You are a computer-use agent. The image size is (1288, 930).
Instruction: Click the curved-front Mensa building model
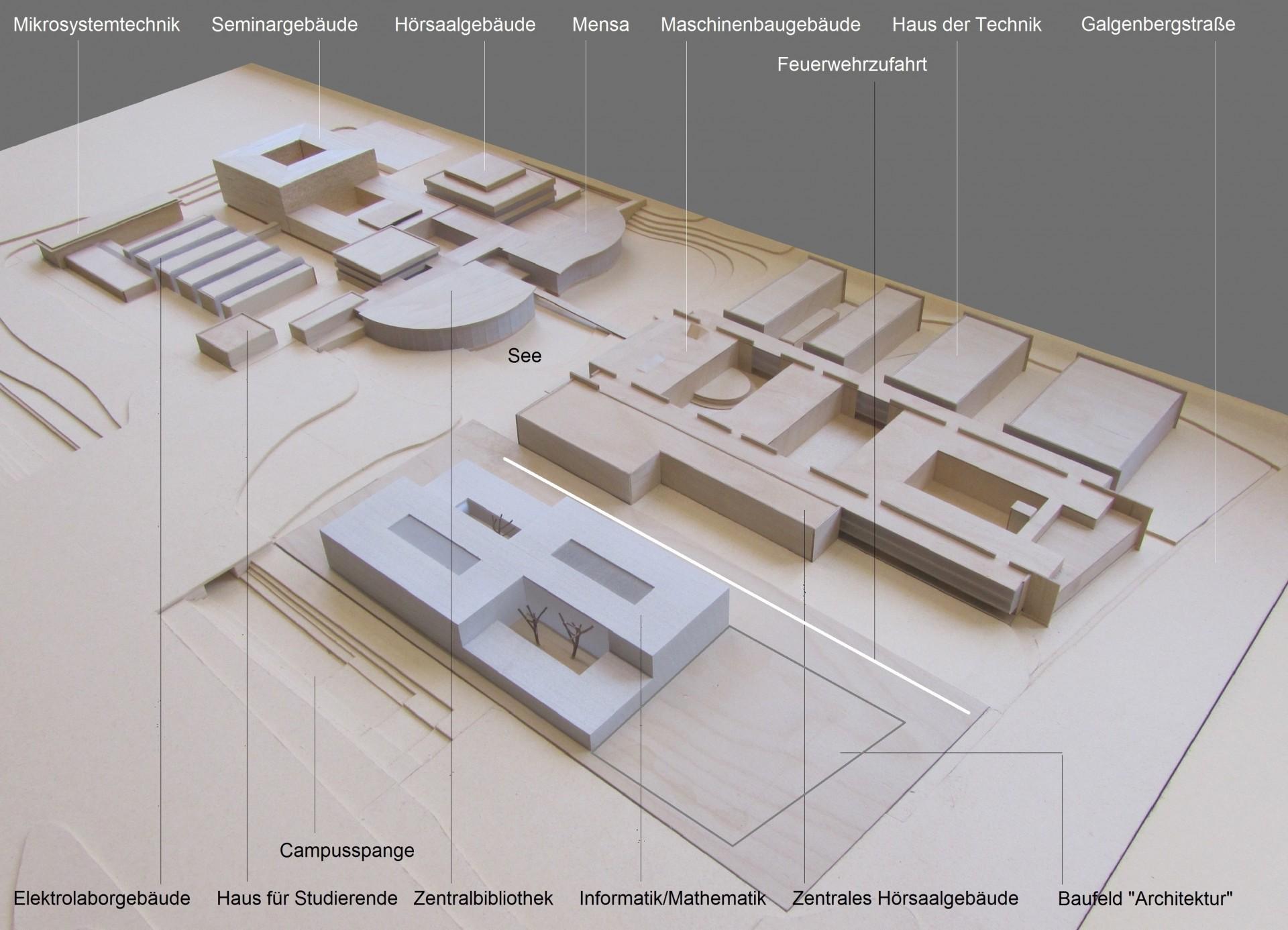(x=563, y=248)
